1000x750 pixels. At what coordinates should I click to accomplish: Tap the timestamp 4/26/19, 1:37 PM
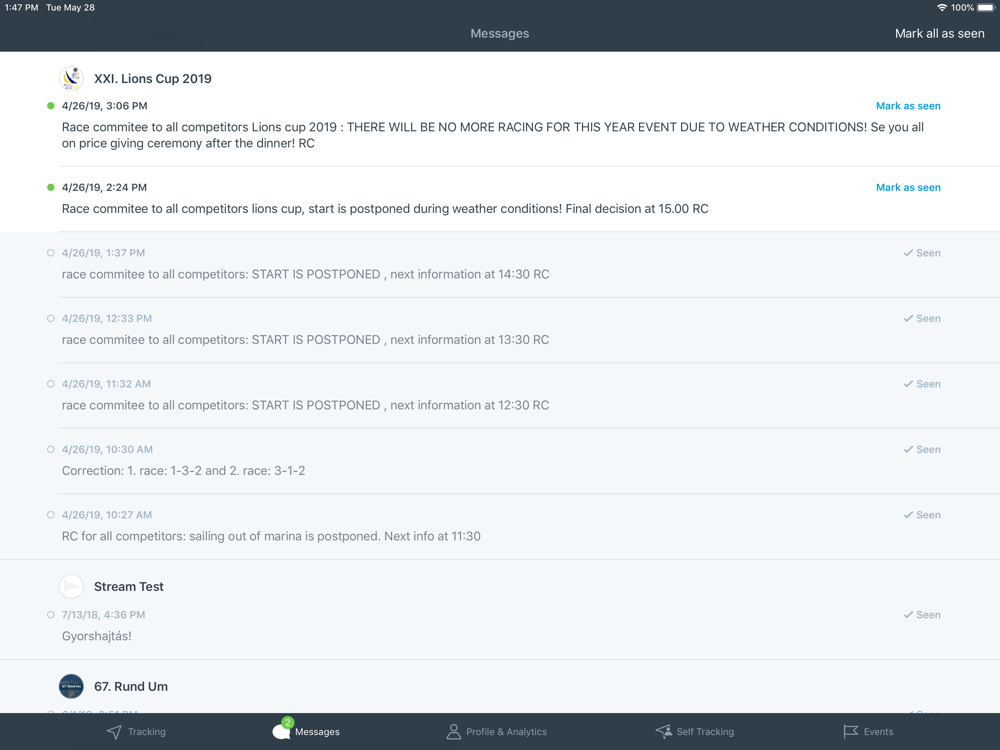pos(103,253)
